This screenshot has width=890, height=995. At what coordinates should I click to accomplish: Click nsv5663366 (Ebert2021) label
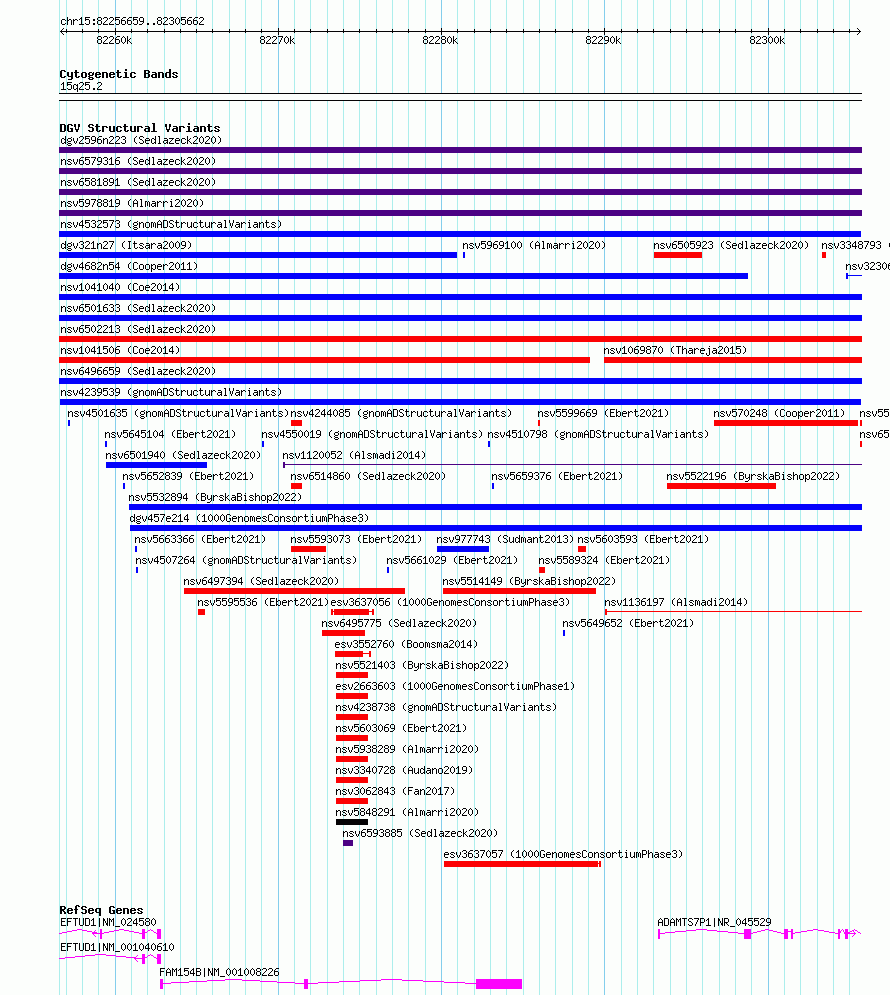pyautogui.click(x=200, y=539)
